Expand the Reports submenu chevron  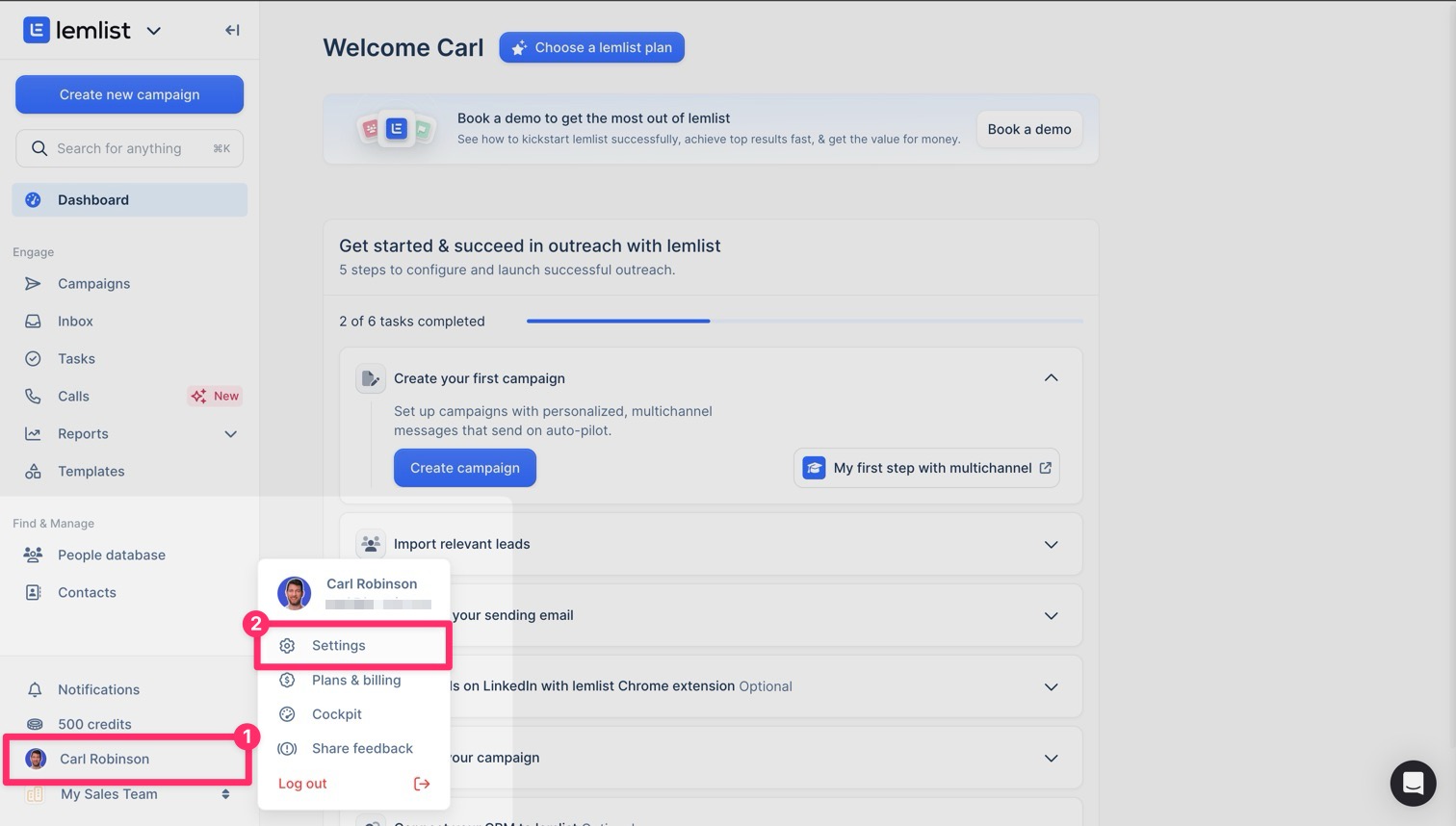tap(230, 434)
